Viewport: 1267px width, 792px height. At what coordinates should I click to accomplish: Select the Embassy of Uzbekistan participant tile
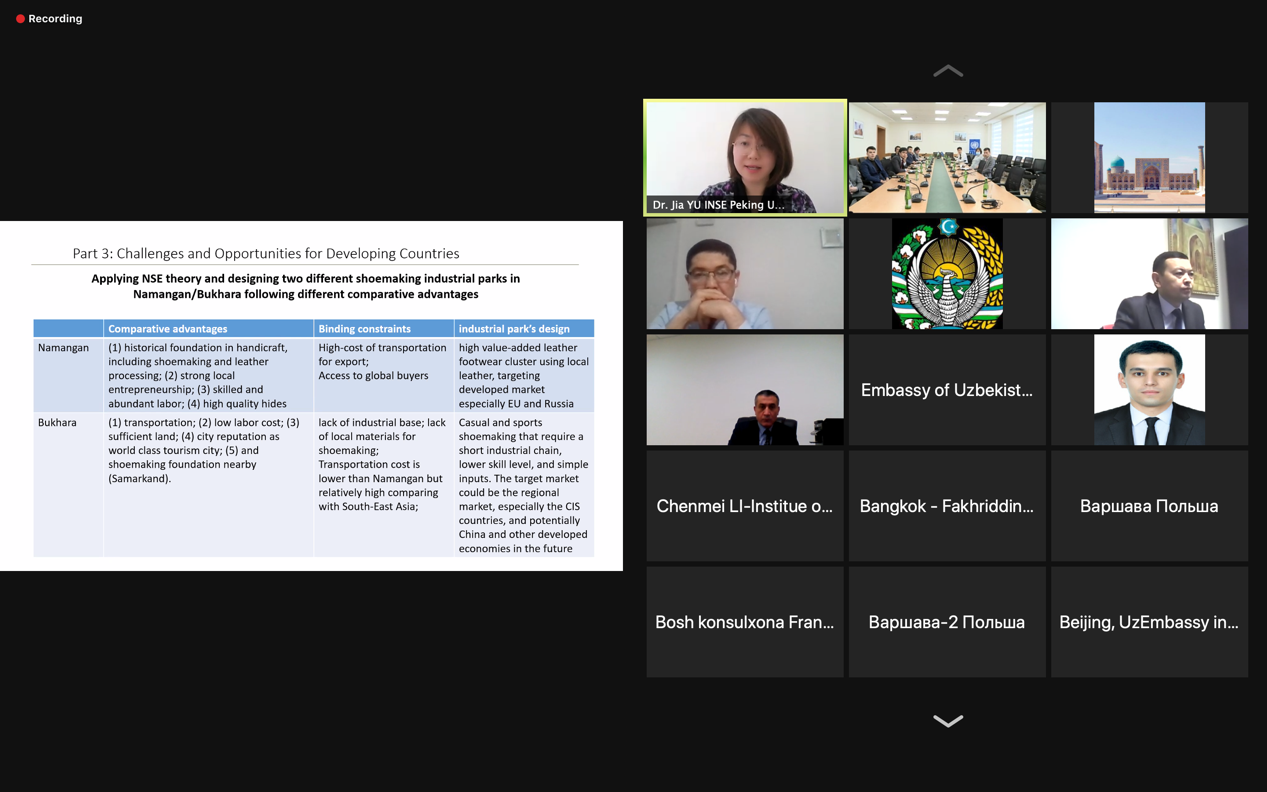click(947, 390)
